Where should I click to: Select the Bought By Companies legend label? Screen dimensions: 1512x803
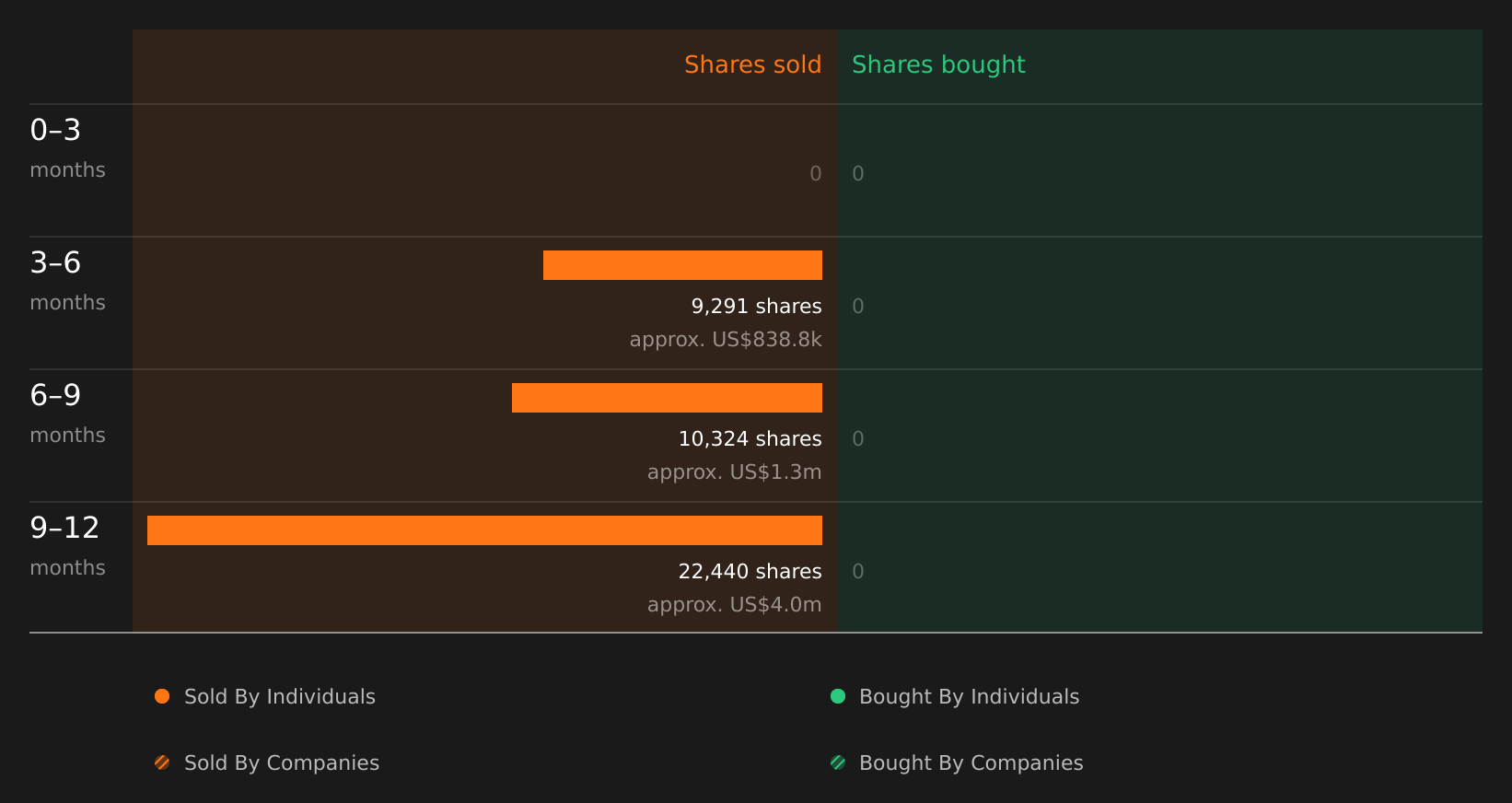(x=971, y=763)
